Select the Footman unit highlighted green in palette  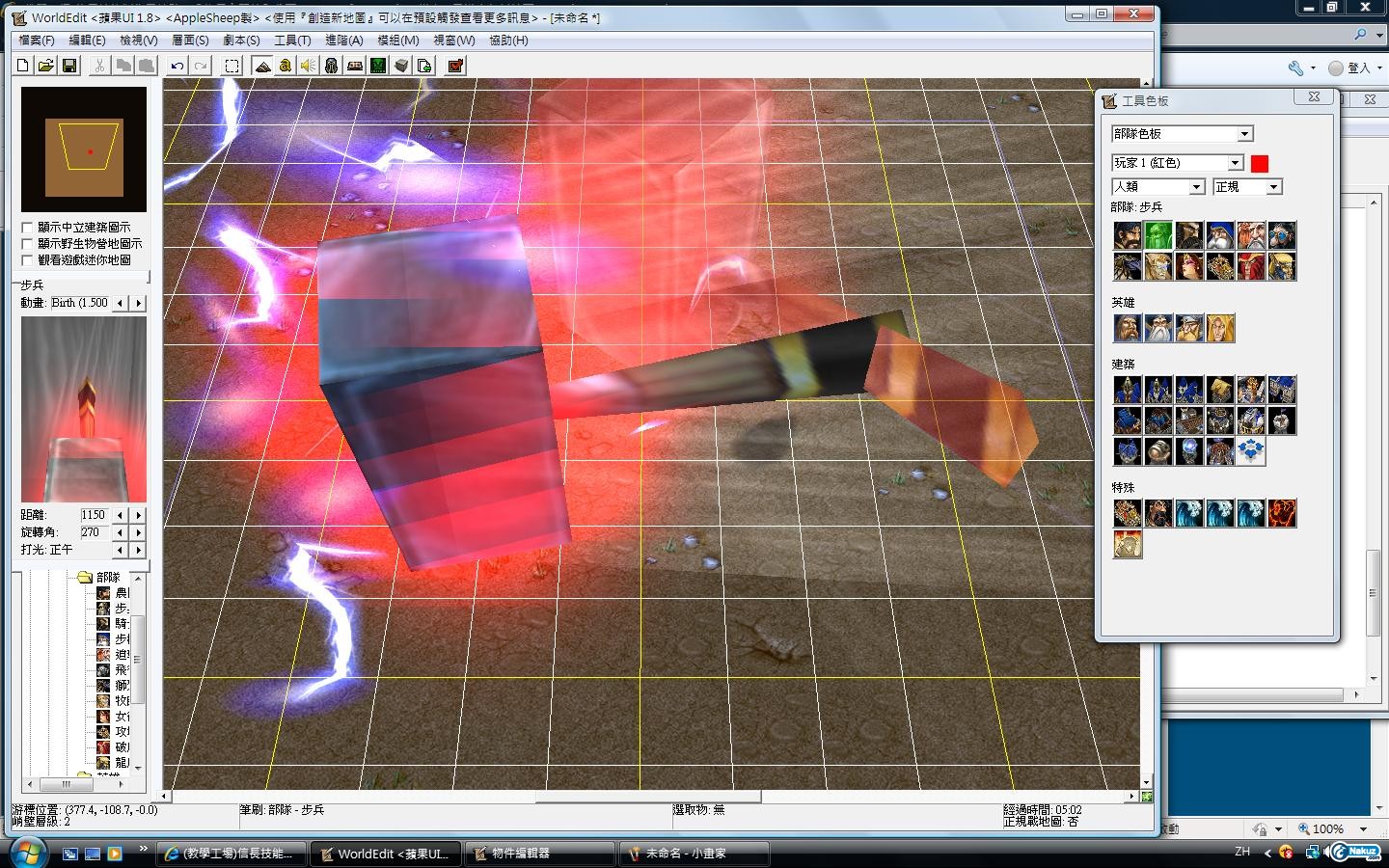[x=1158, y=235]
